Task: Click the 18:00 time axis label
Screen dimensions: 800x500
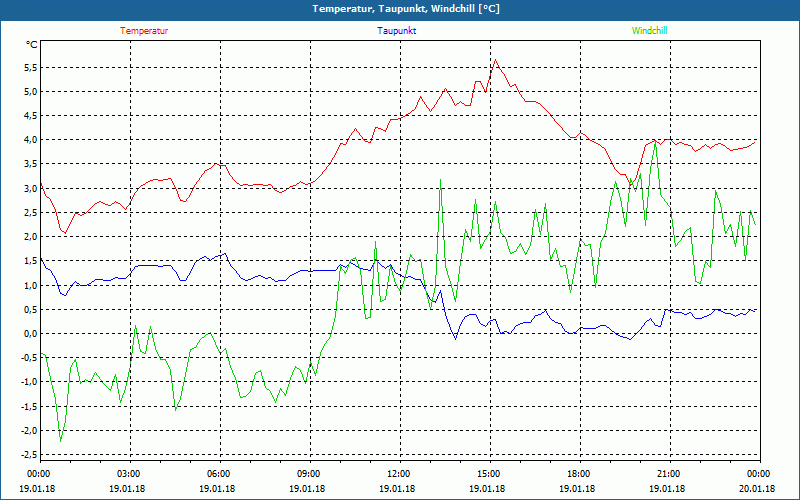Action: 581,474
